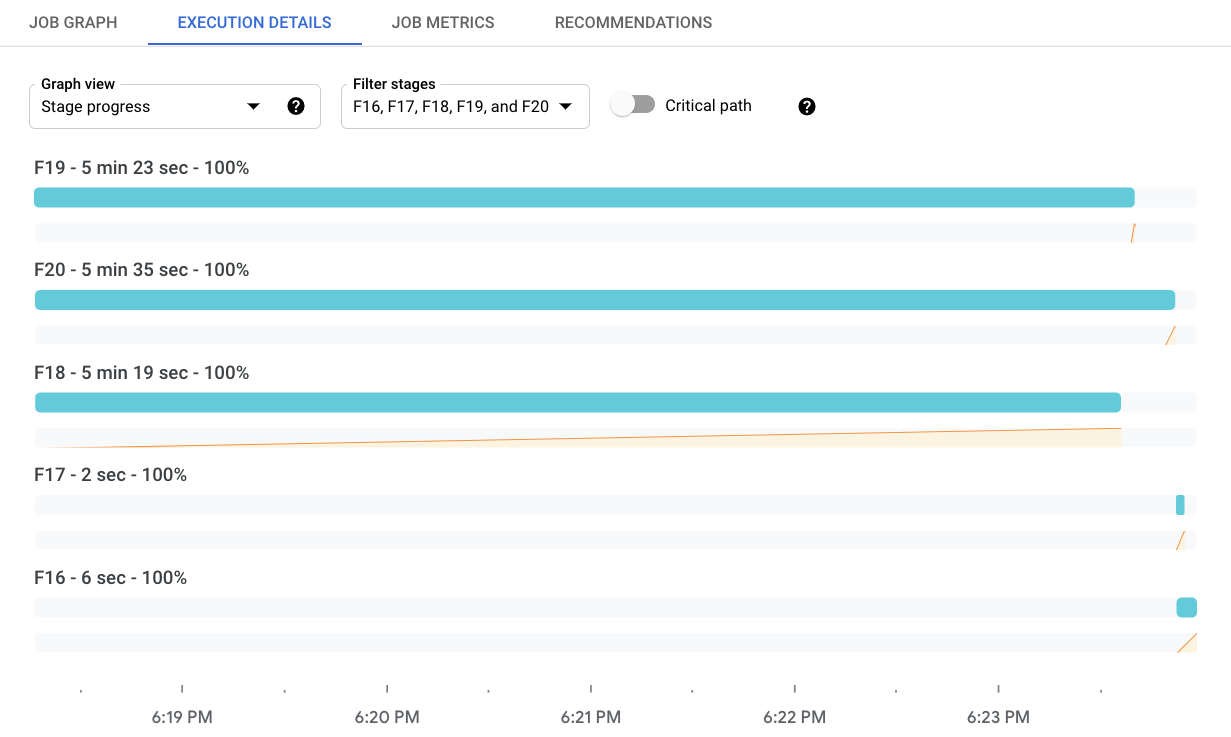The image size is (1231, 737).
Task: Click the 6:23 PM timeline marker
Action: 998,717
